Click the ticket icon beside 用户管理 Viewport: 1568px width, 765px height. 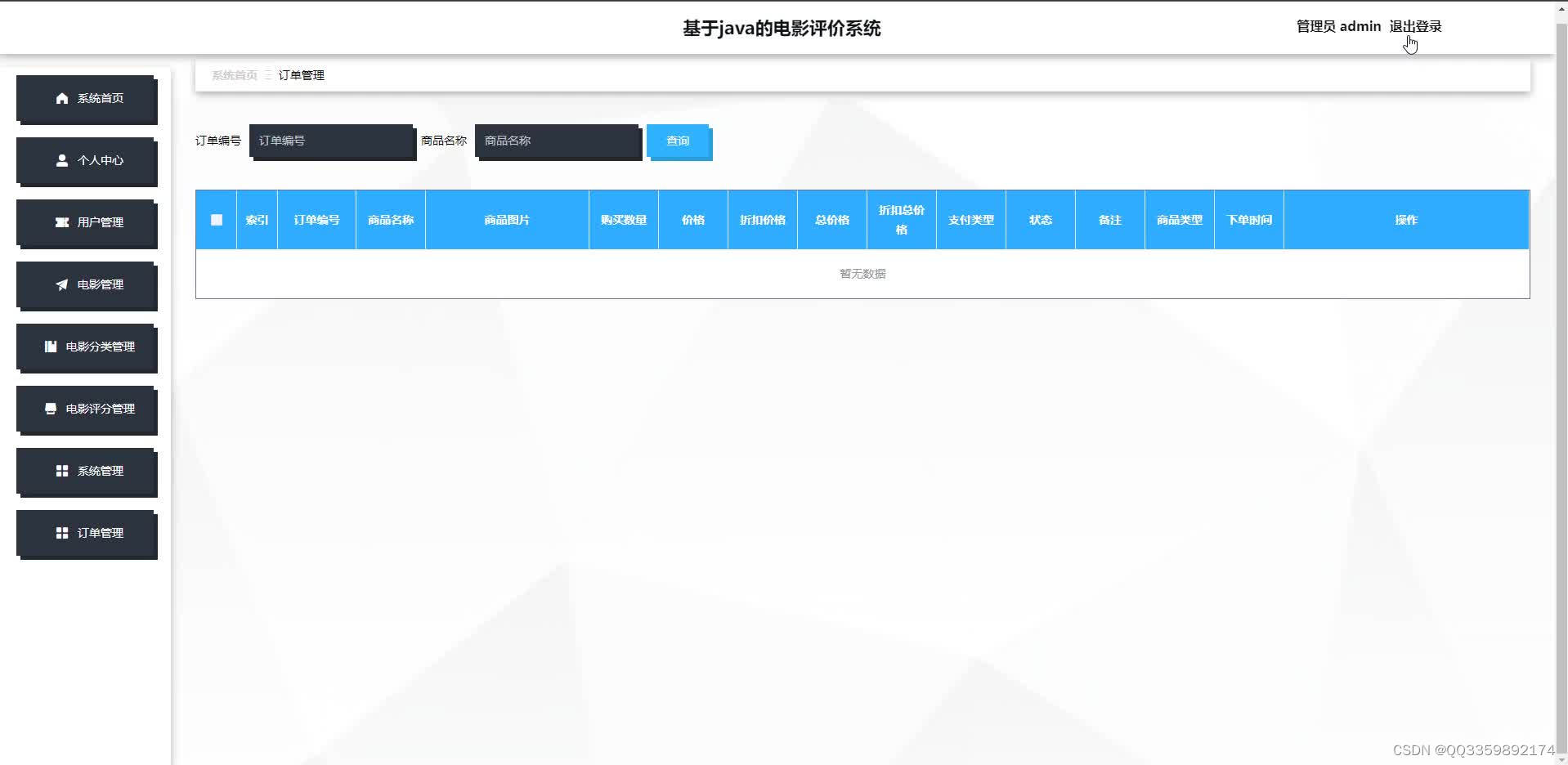click(62, 222)
